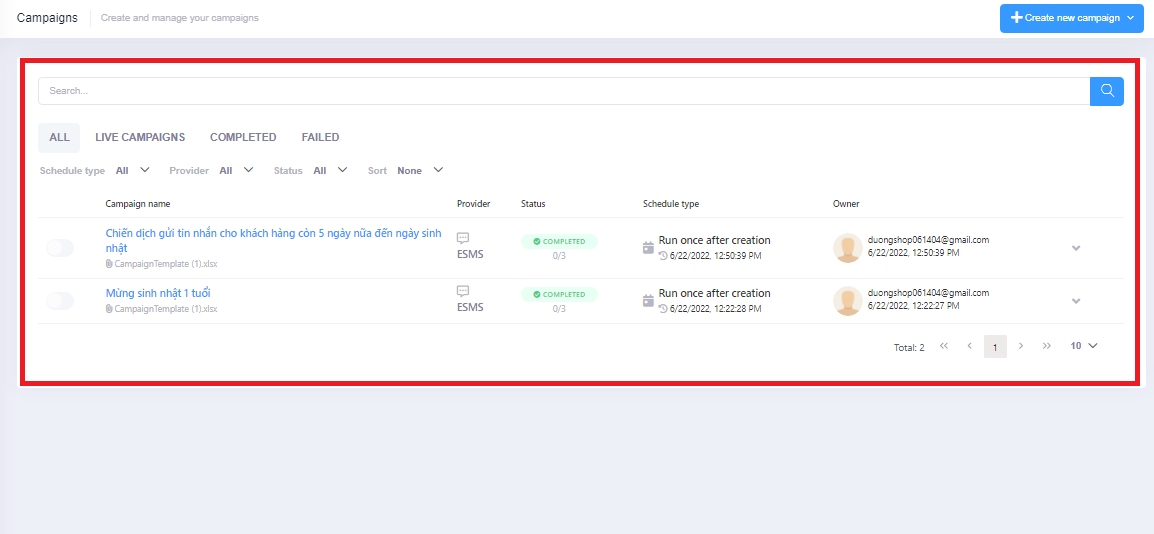Click calendar icon in first campaign's schedule
The width and height of the screenshot is (1154, 534).
click(648, 248)
